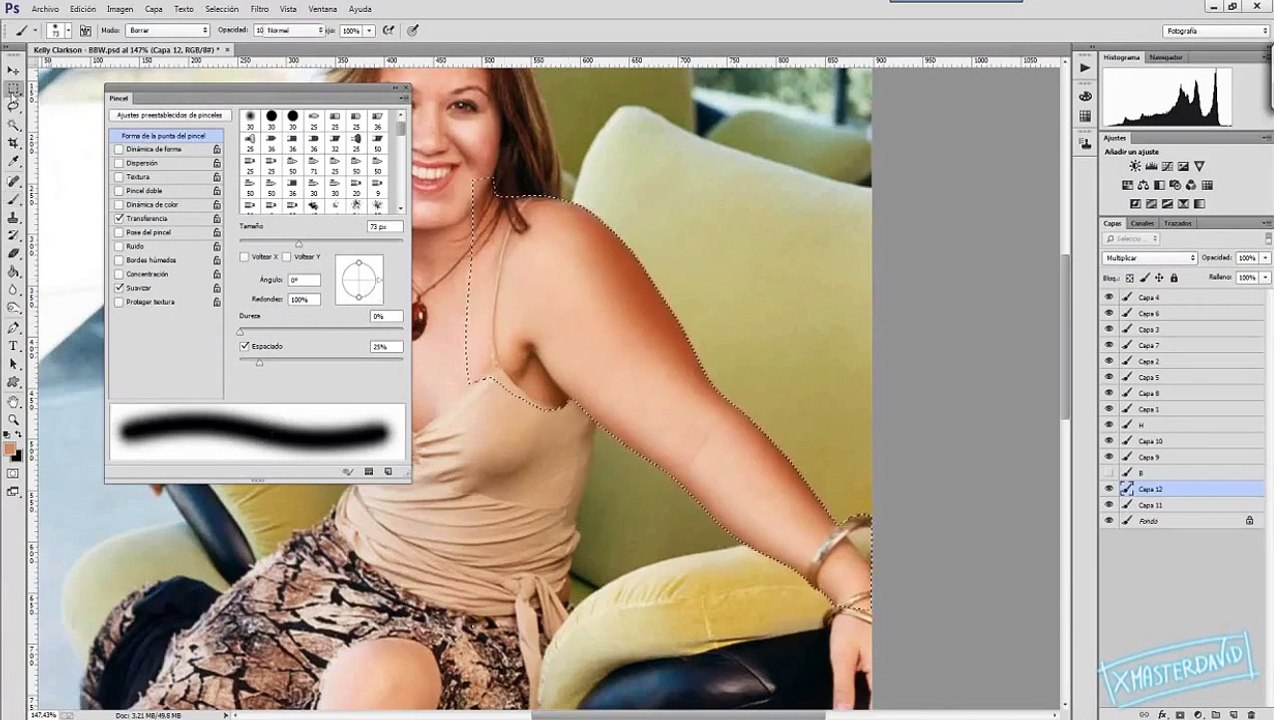Click the lock all padlock icon
The width and height of the screenshot is (1274, 720).
point(1174,278)
